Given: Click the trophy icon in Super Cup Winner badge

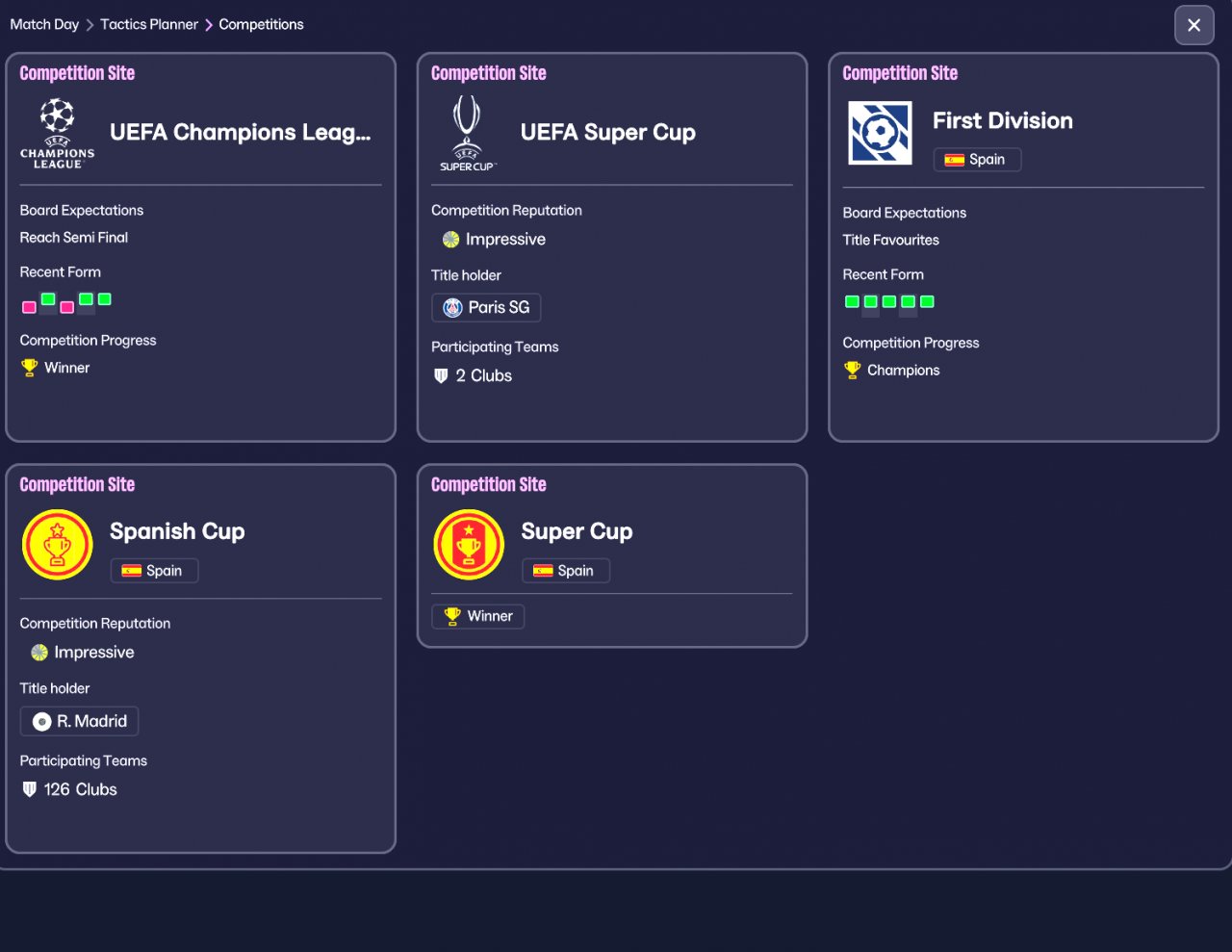Looking at the screenshot, I should click(x=452, y=616).
